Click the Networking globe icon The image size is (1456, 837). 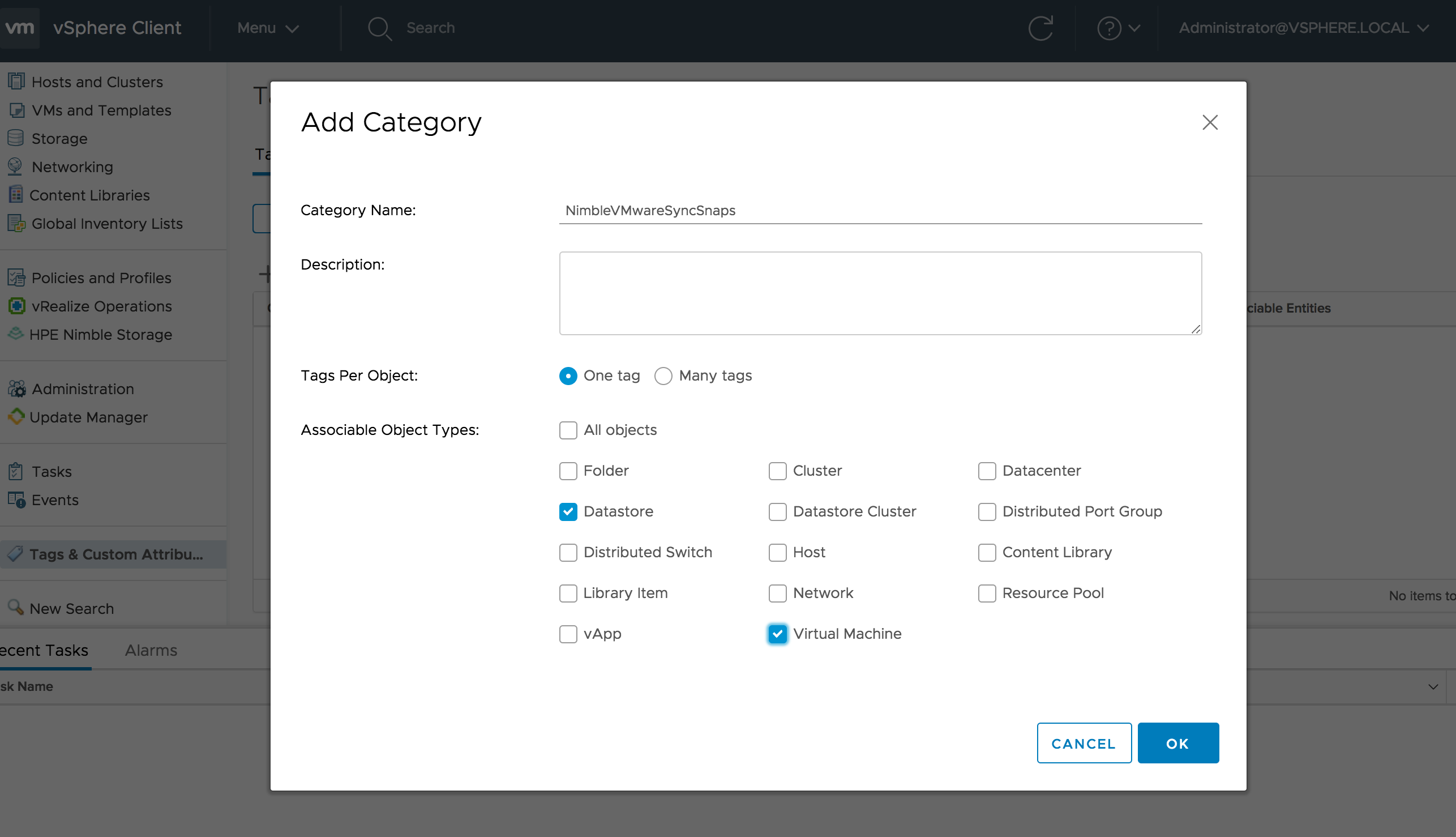pos(16,166)
